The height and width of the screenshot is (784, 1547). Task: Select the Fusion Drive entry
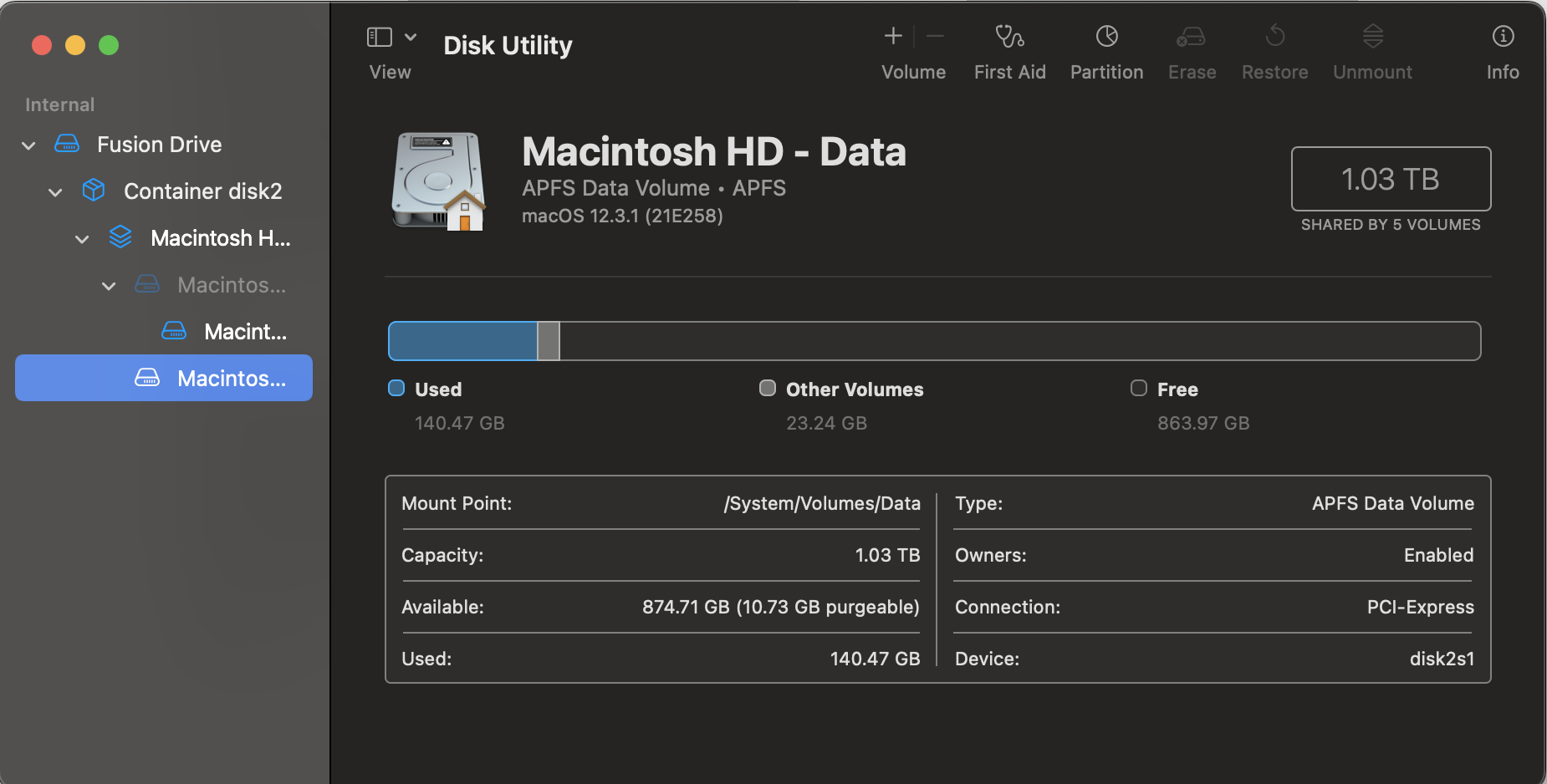pyautogui.click(x=159, y=145)
